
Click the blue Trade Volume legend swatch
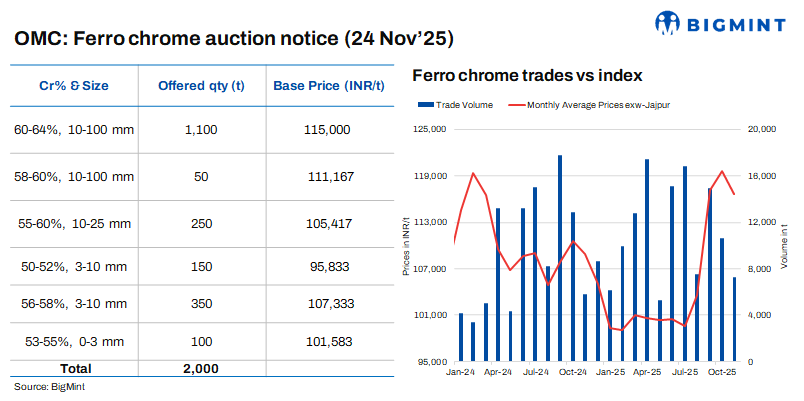(427, 104)
